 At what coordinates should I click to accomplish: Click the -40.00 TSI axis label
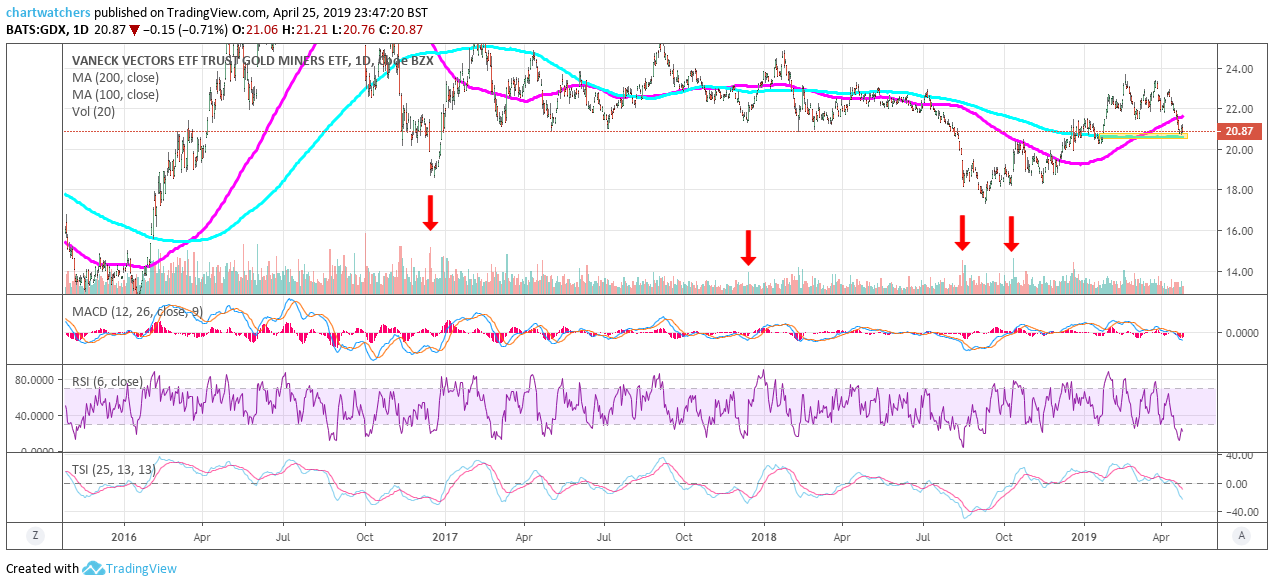pyautogui.click(x=1241, y=512)
